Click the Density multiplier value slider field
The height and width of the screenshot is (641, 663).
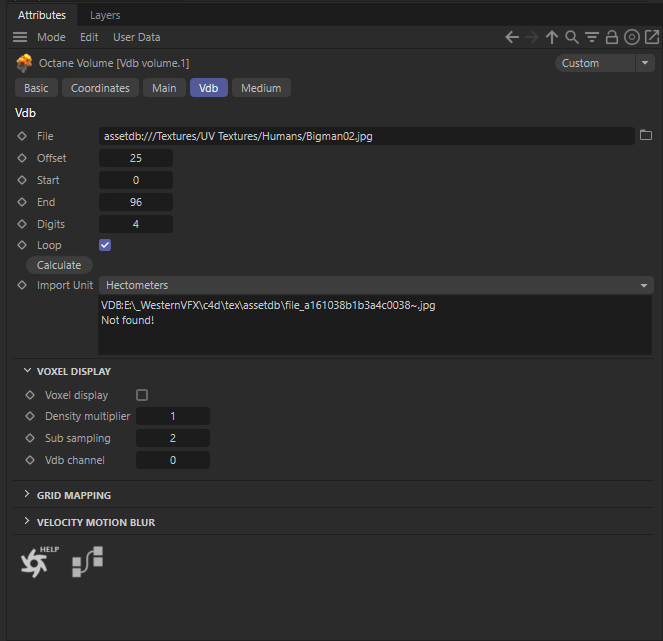coord(172,416)
